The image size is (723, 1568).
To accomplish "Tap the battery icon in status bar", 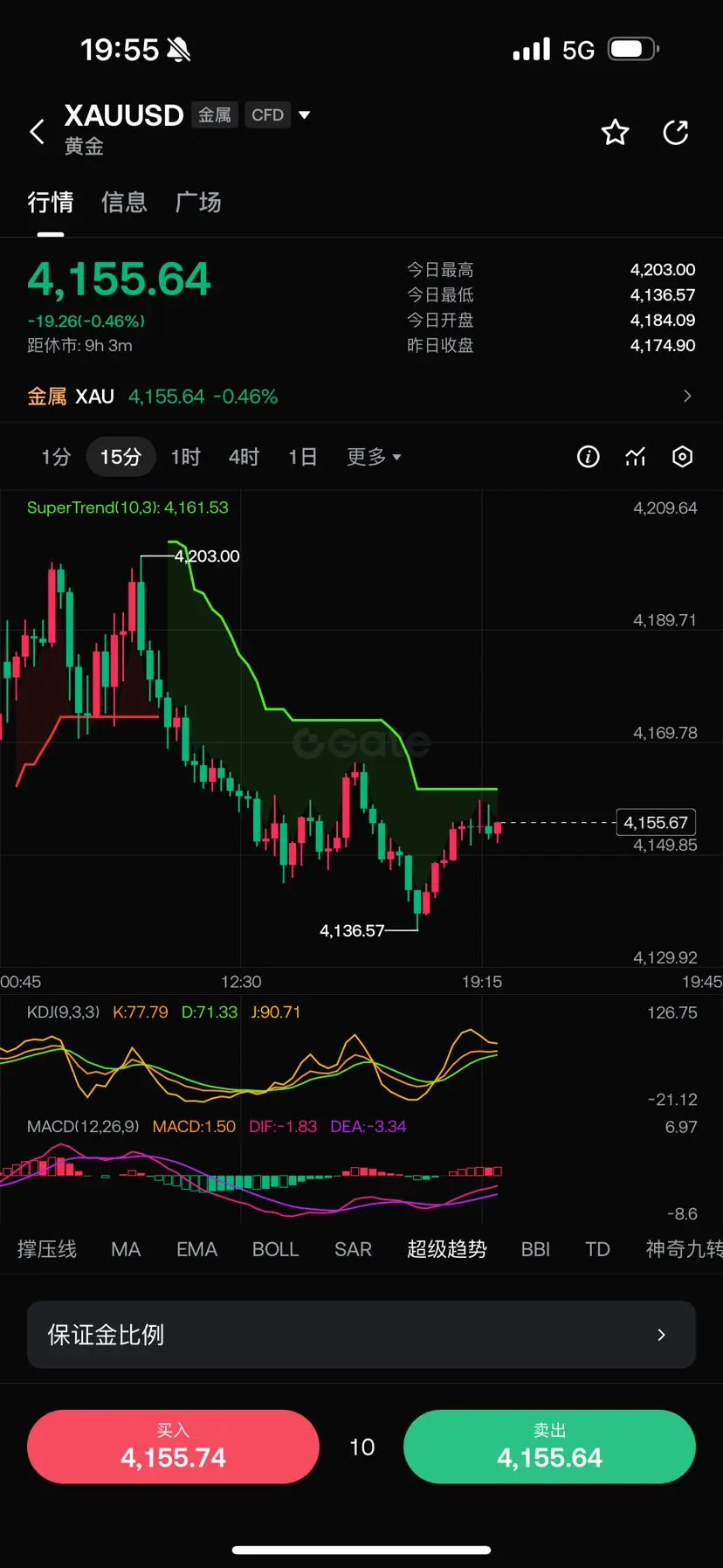I will (x=633, y=49).
